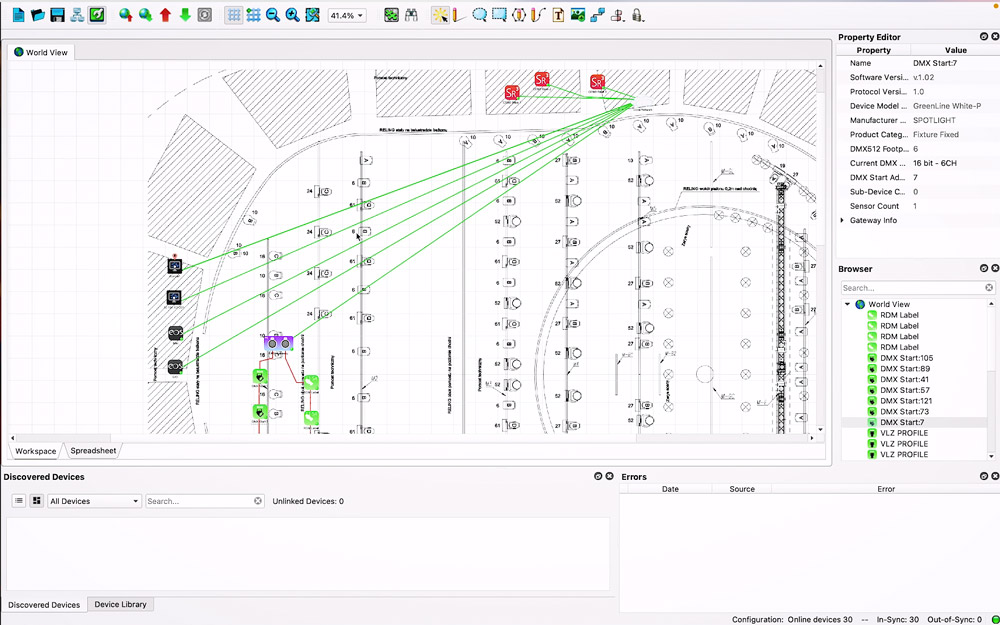Sort Errors by the Date column
Image resolution: width=1000 pixels, height=625 pixels.
pos(670,489)
